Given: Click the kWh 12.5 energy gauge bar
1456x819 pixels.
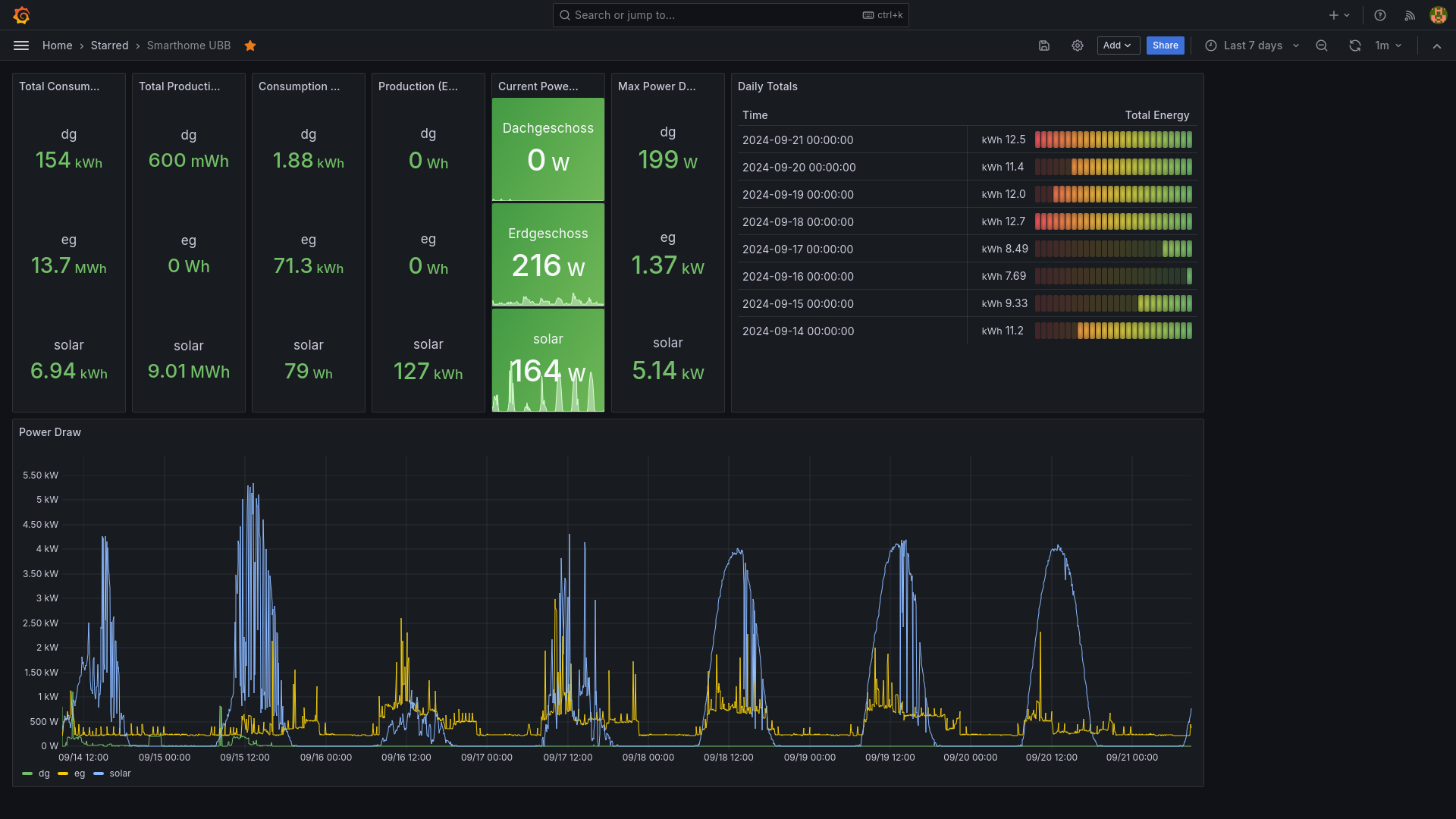Looking at the screenshot, I should click(1113, 140).
